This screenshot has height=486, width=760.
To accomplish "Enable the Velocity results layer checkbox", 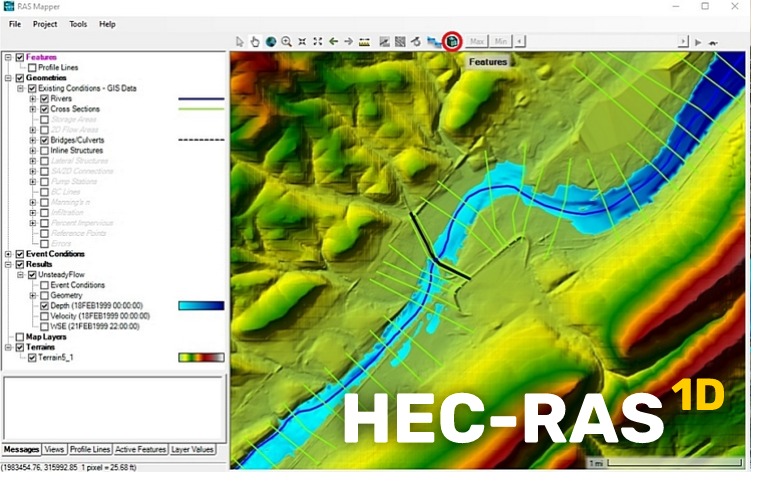I will [44, 316].
